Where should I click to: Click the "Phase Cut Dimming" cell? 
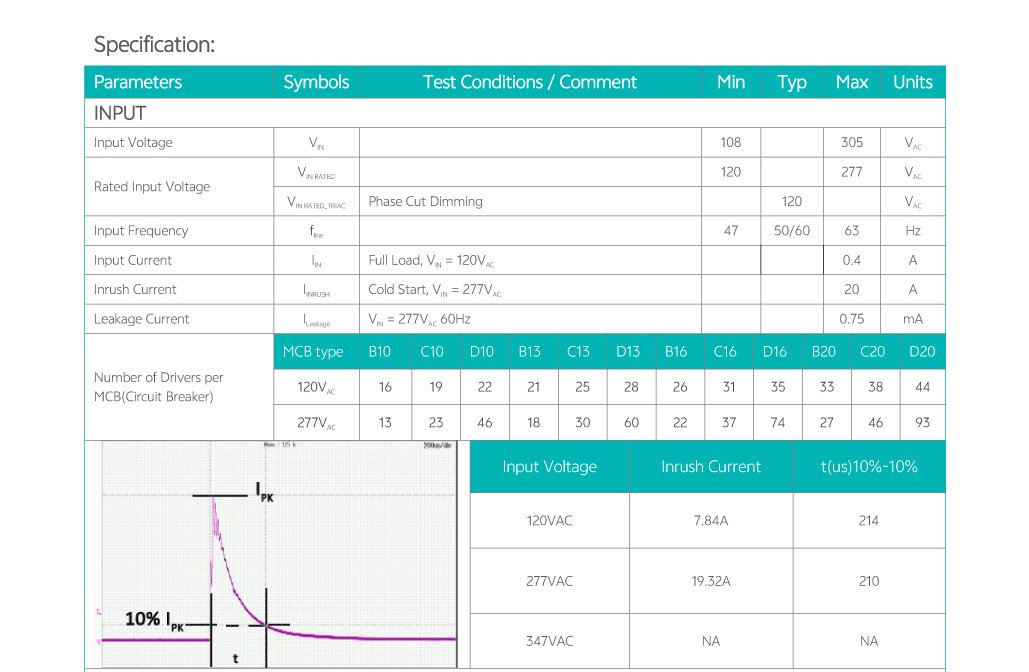click(x=425, y=201)
